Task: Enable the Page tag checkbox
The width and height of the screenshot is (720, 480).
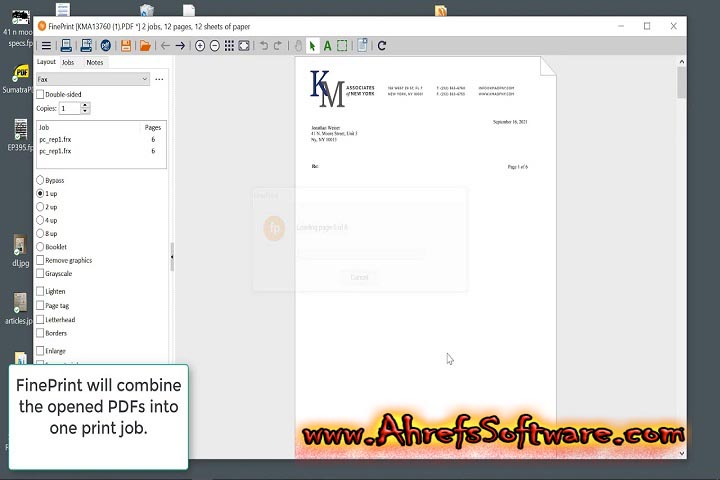Action: point(40,305)
